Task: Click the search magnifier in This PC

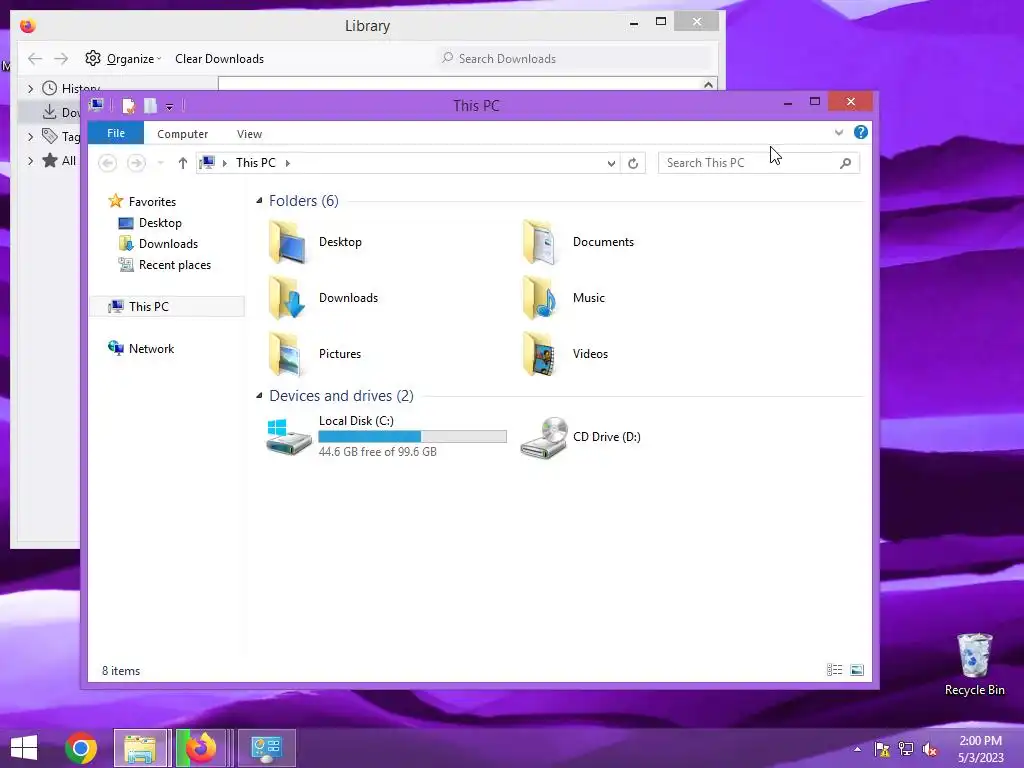Action: [845, 163]
